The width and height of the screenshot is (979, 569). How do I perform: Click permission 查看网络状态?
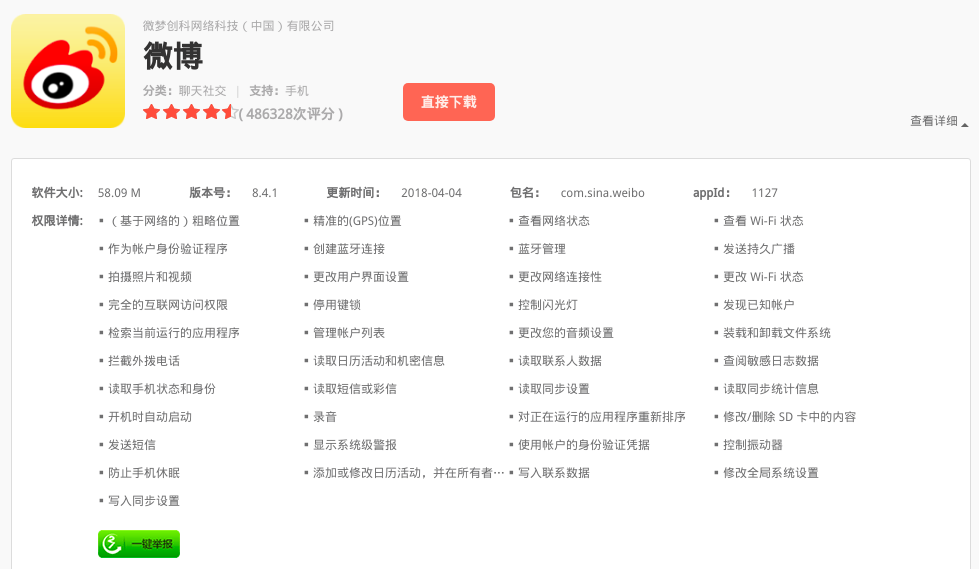point(554,221)
